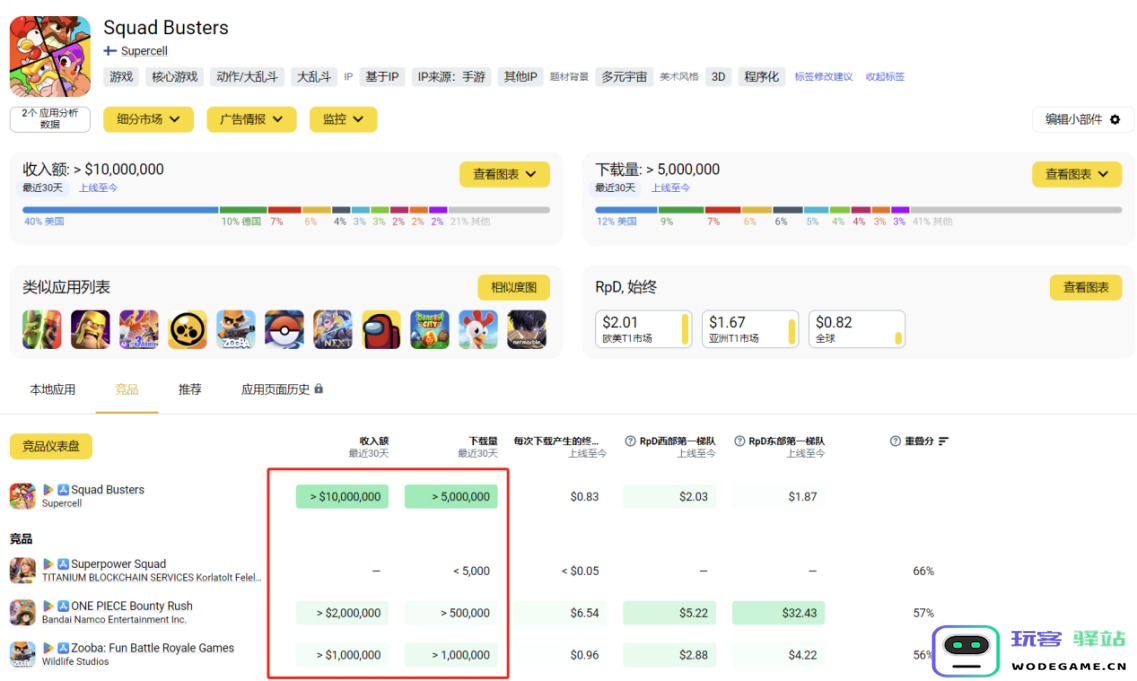Click the 大乱斗 tag
1137x681 pixels.
click(x=314, y=76)
